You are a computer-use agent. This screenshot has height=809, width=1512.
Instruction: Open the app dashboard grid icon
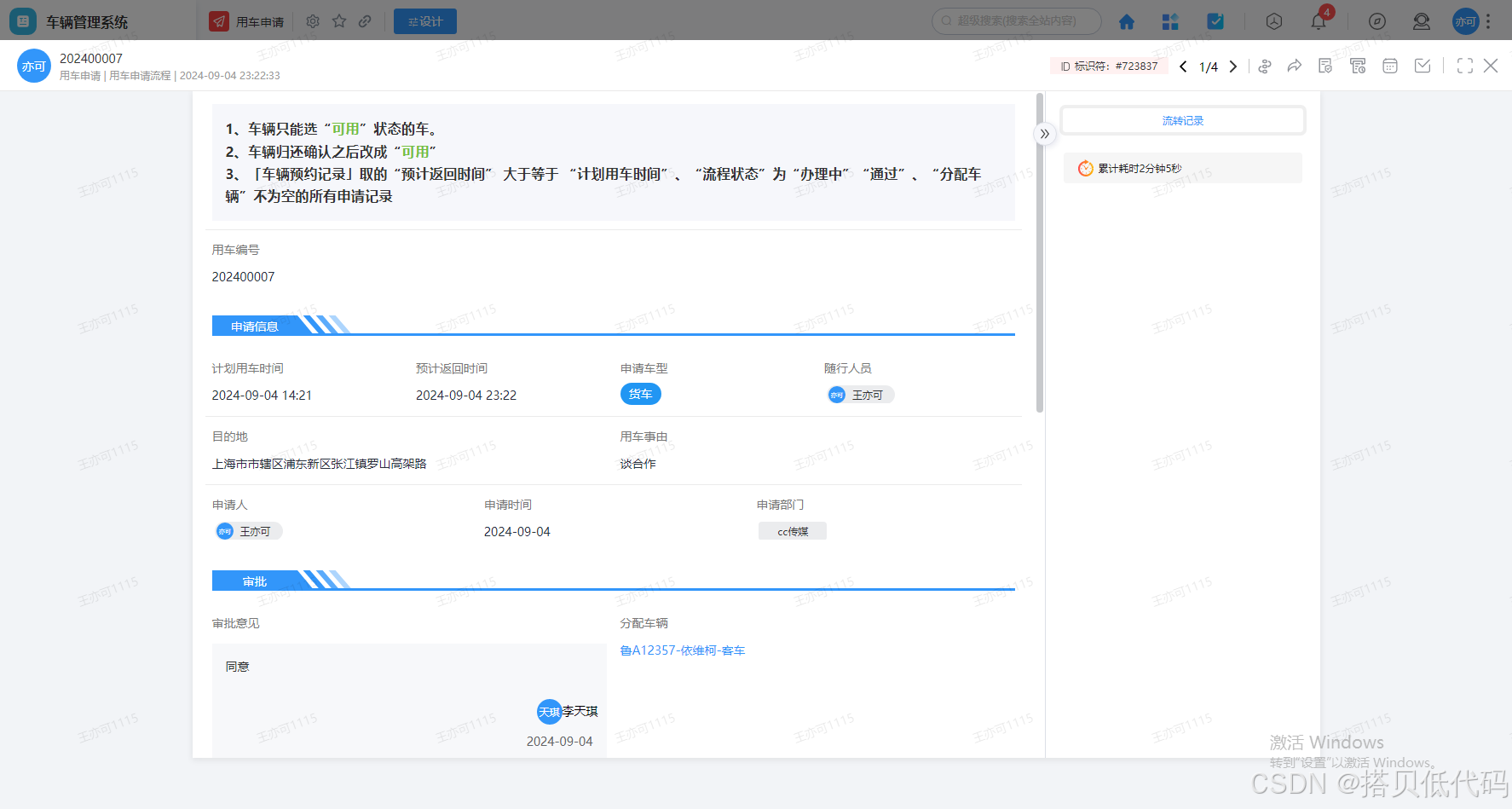point(1170,21)
